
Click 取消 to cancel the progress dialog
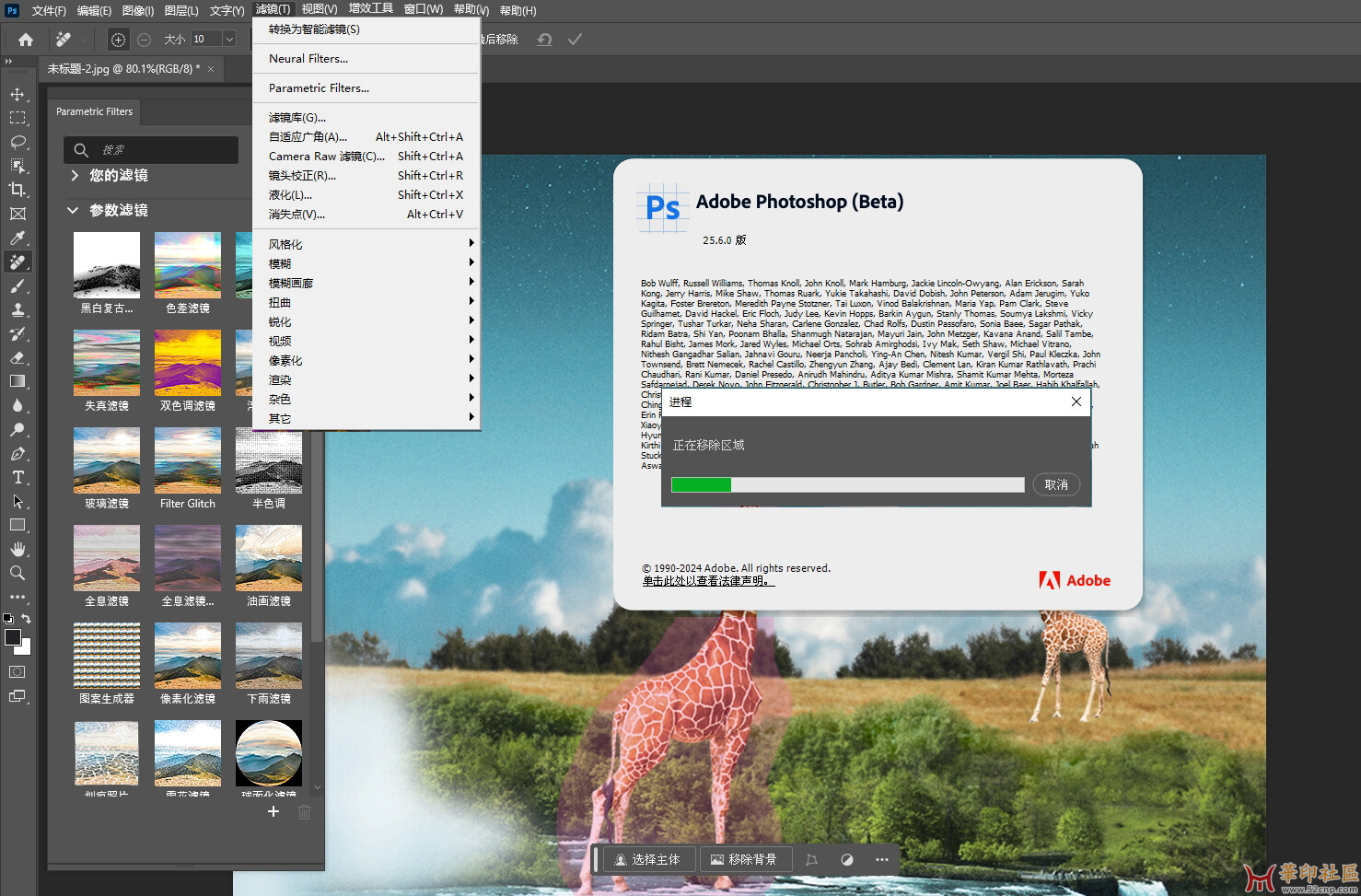click(1056, 484)
